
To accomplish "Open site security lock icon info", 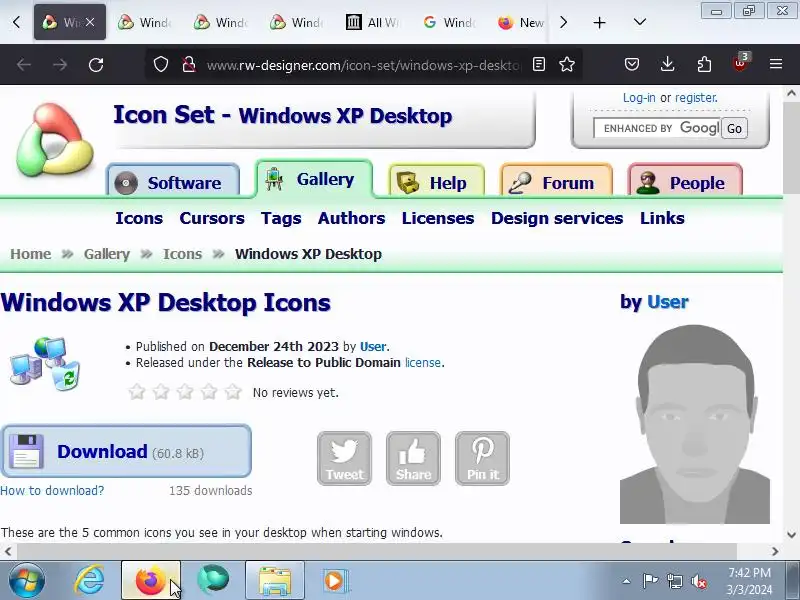I will (x=189, y=64).
